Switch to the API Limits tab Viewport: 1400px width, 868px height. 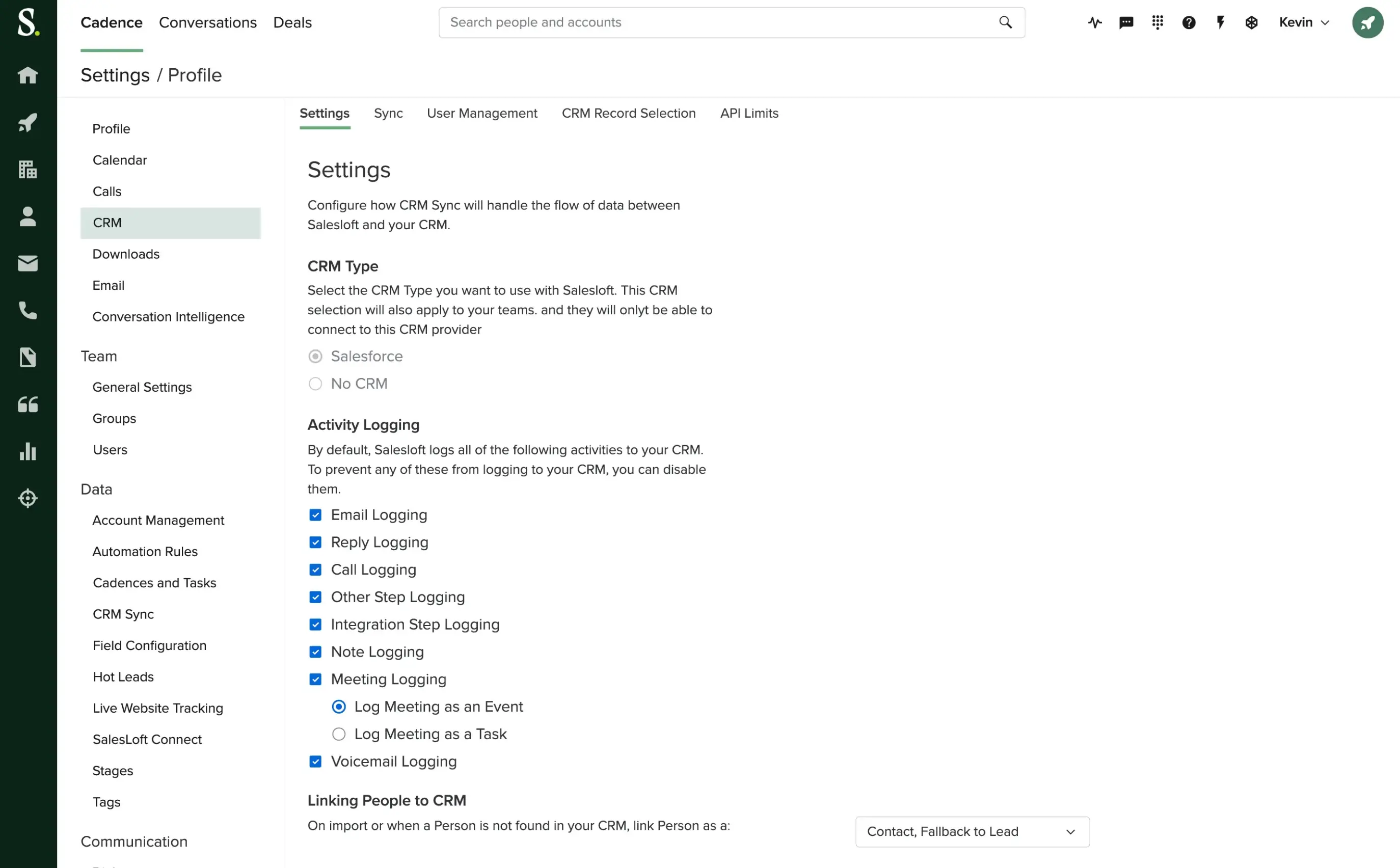(748, 113)
